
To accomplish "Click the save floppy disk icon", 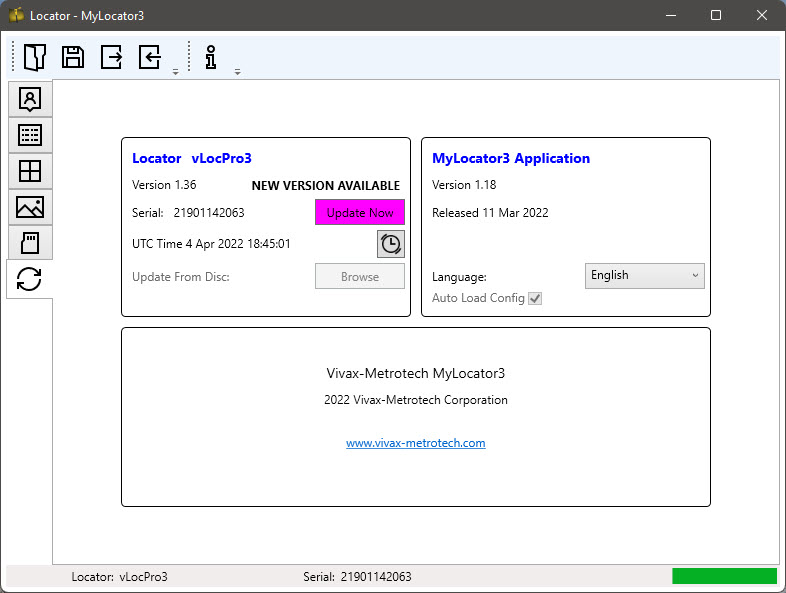I will (x=73, y=57).
